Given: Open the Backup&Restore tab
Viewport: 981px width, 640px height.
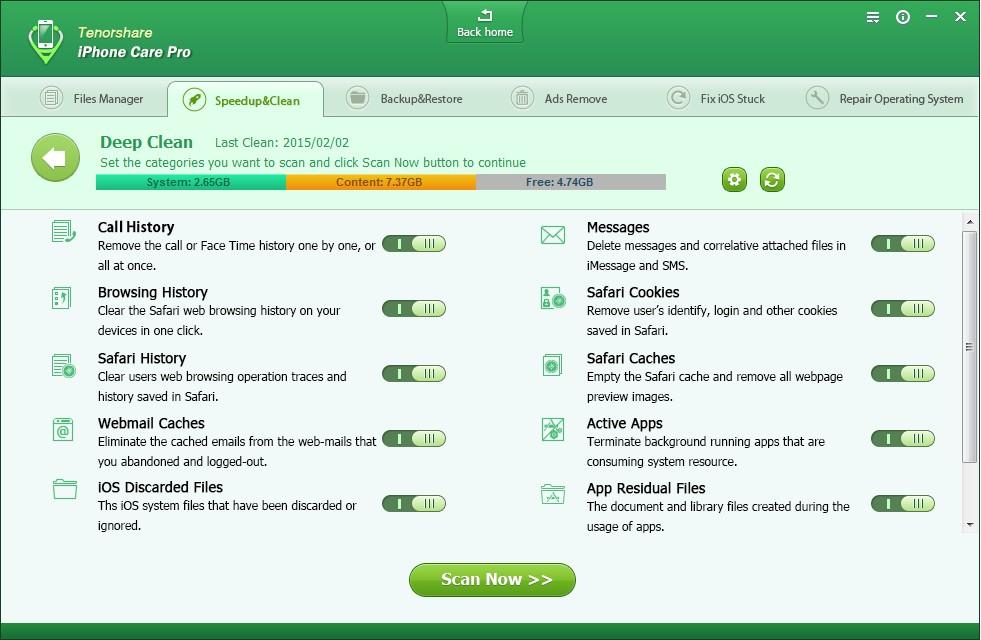Looking at the screenshot, I should [x=404, y=99].
